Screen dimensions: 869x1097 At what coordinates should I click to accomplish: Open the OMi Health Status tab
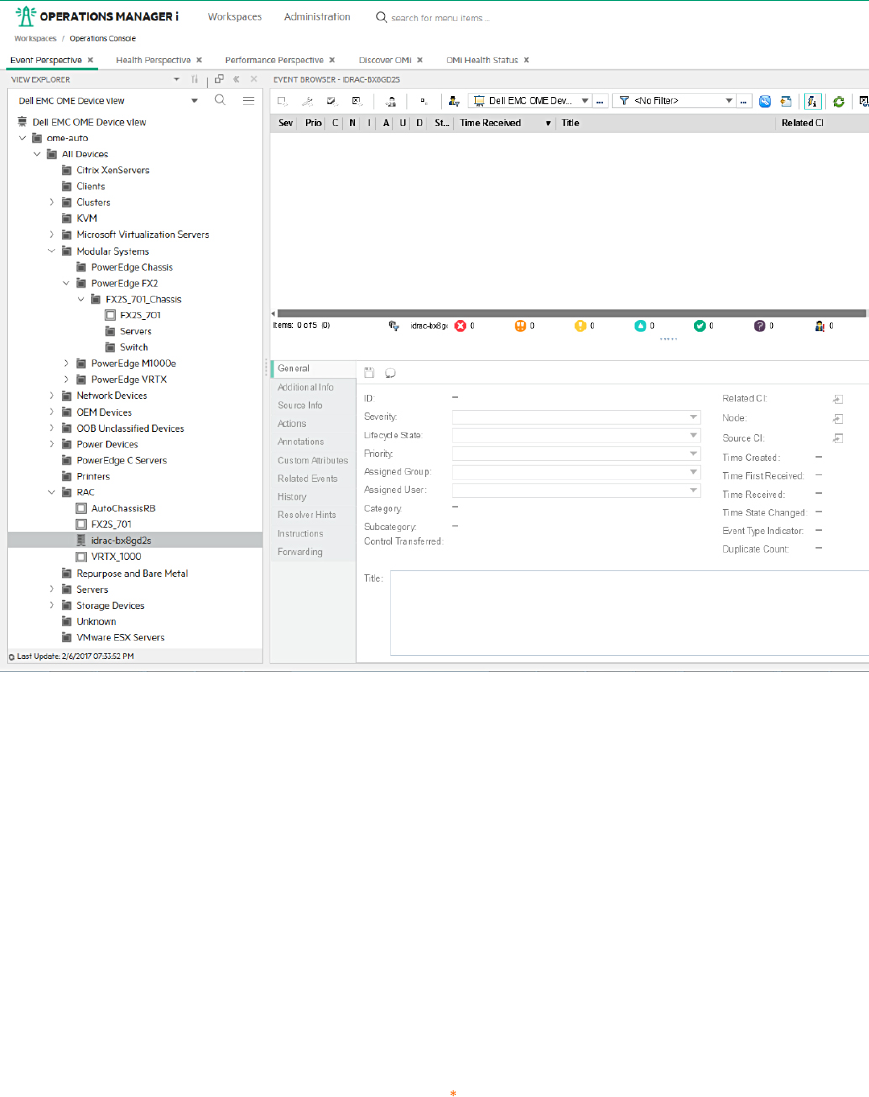pos(482,60)
